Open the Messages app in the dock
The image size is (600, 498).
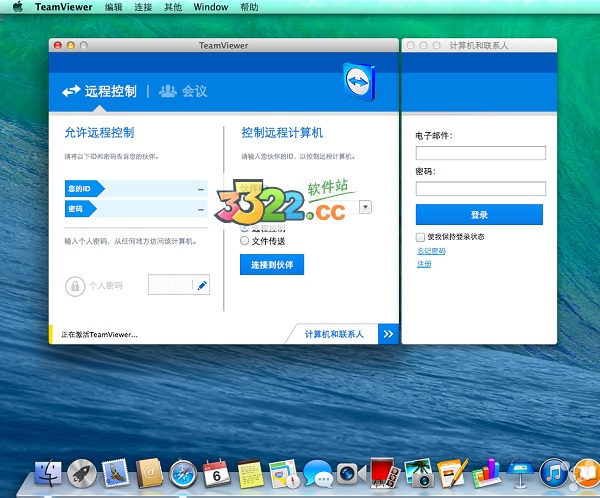317,474
